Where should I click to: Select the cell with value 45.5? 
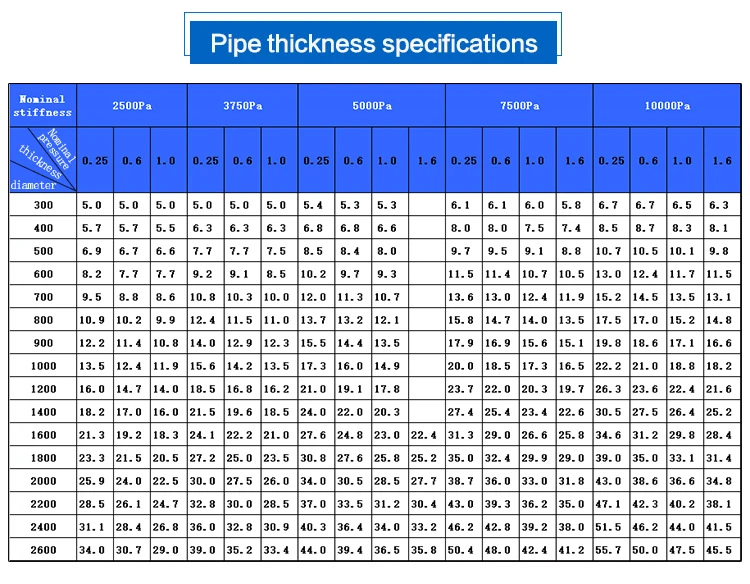[719, 550]
